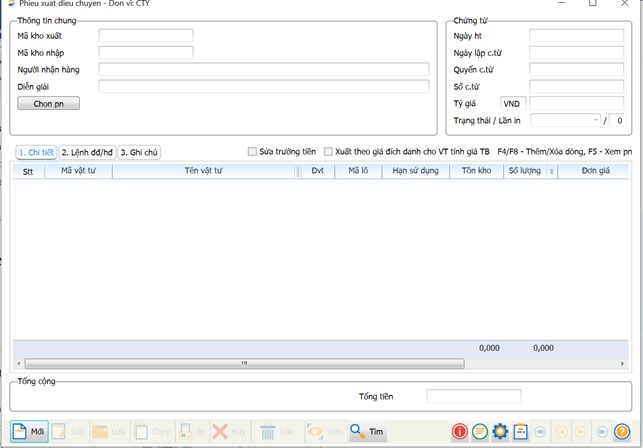The height and width of the screenshot is (448, 643).
Task: Expand the Trạng thái dropdown
Action: pos(596,121)
